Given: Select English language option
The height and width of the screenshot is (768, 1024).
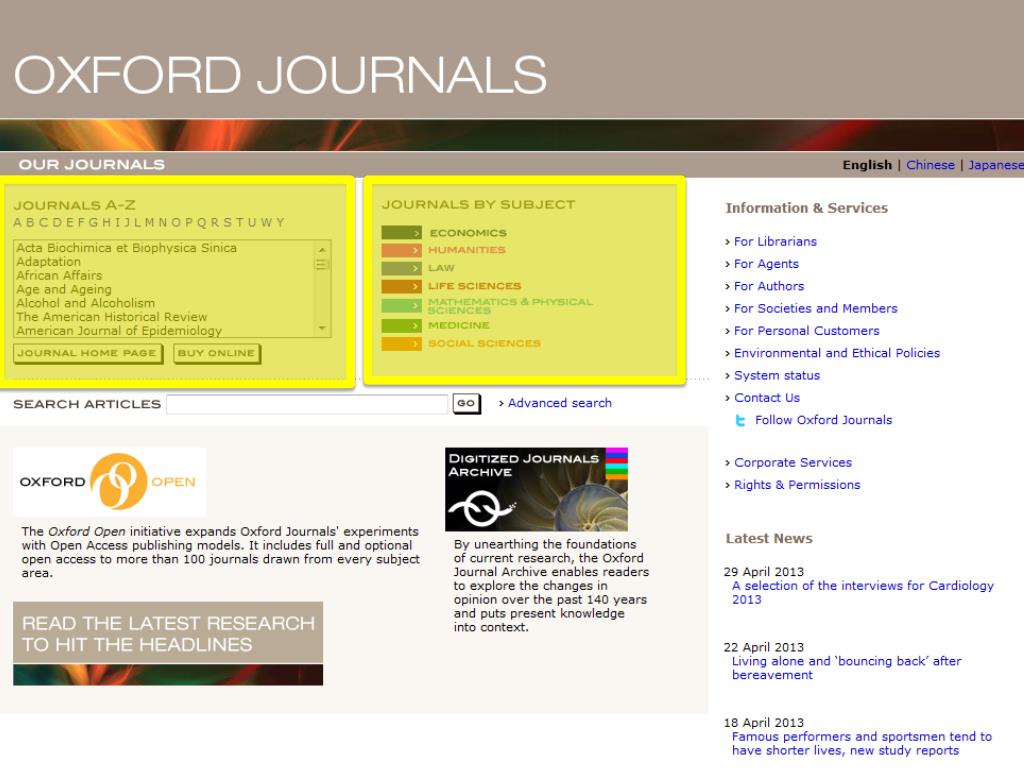Looking at the screenshot, I should 867,165.
